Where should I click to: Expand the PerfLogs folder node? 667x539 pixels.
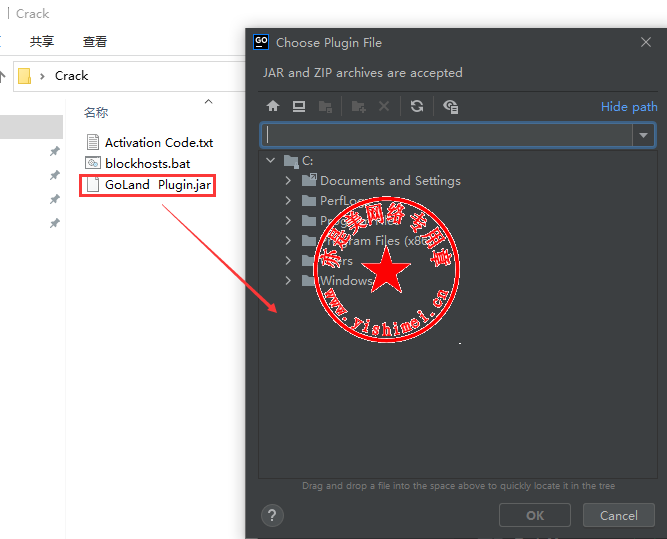tap(288, 200)
